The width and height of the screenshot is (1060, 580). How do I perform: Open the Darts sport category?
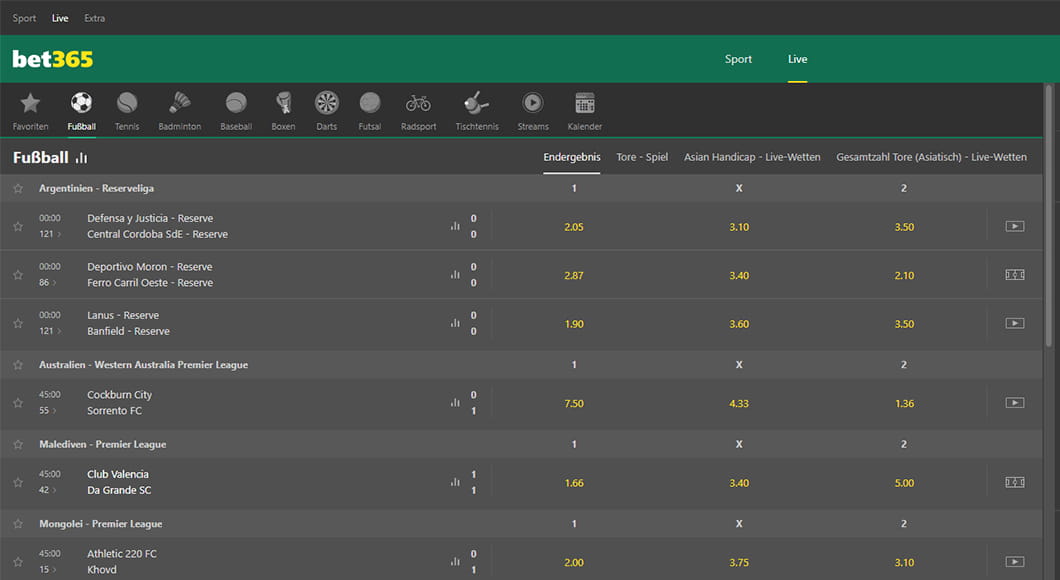click(x=327, y=103)
